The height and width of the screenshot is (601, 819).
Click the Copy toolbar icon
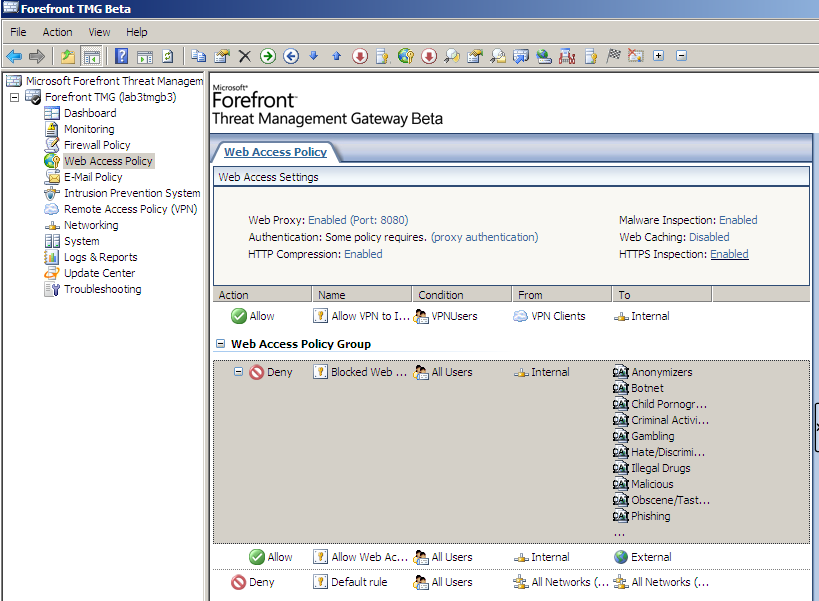(198, 56)
